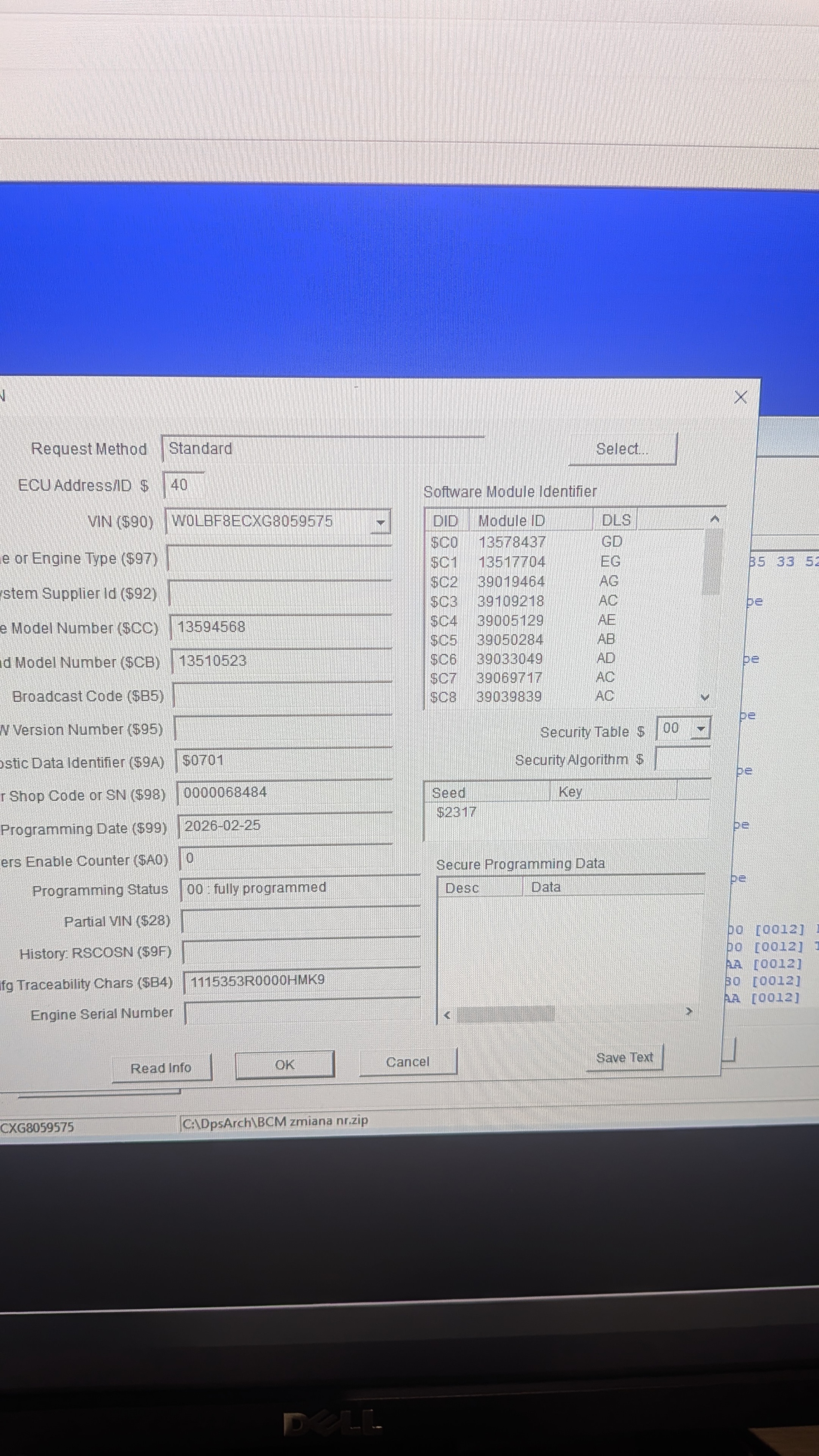Screen dimensions: 819x1456
Task: Click the Save Text button
Action: [624, 1058]
